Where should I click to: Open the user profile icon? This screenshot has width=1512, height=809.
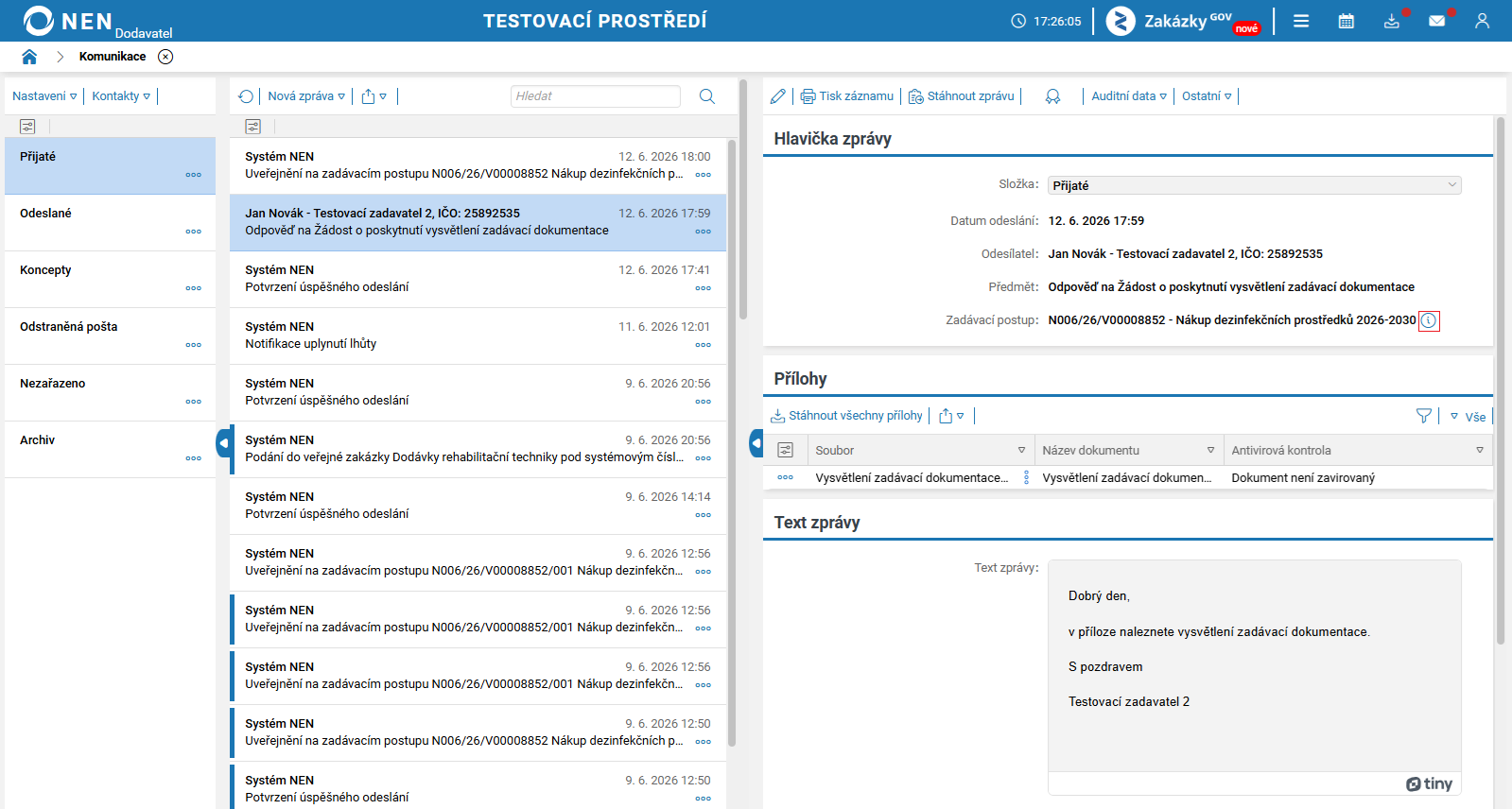pos(1482,21)
